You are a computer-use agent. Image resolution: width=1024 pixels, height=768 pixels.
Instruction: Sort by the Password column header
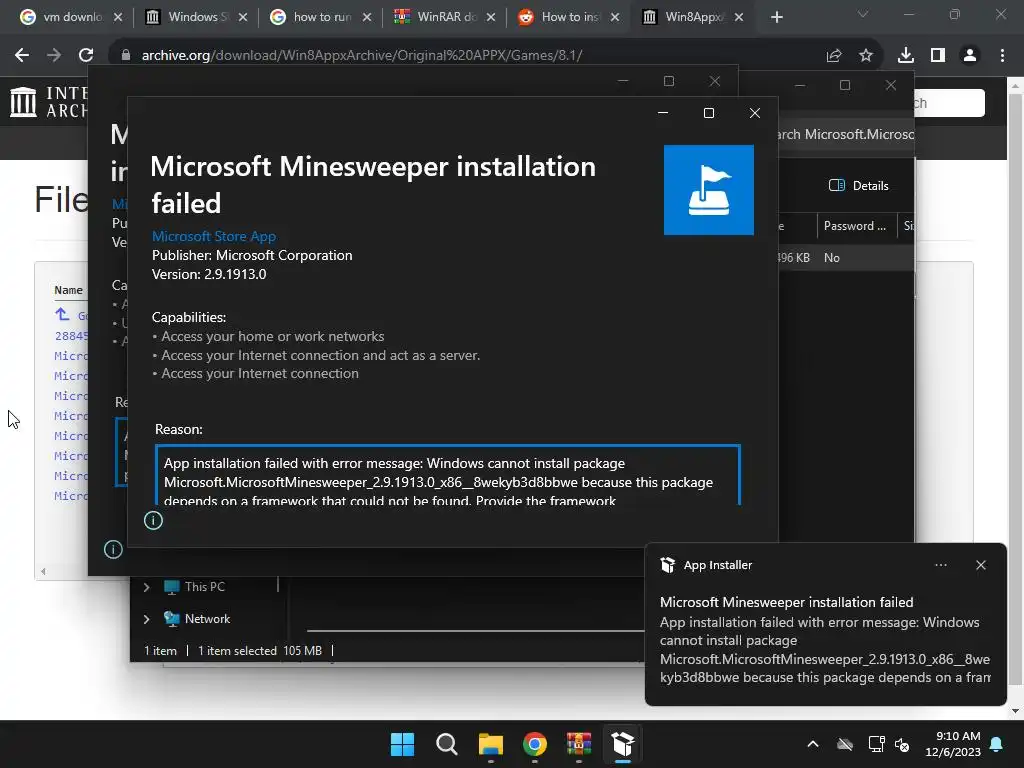tap(856, 226)
